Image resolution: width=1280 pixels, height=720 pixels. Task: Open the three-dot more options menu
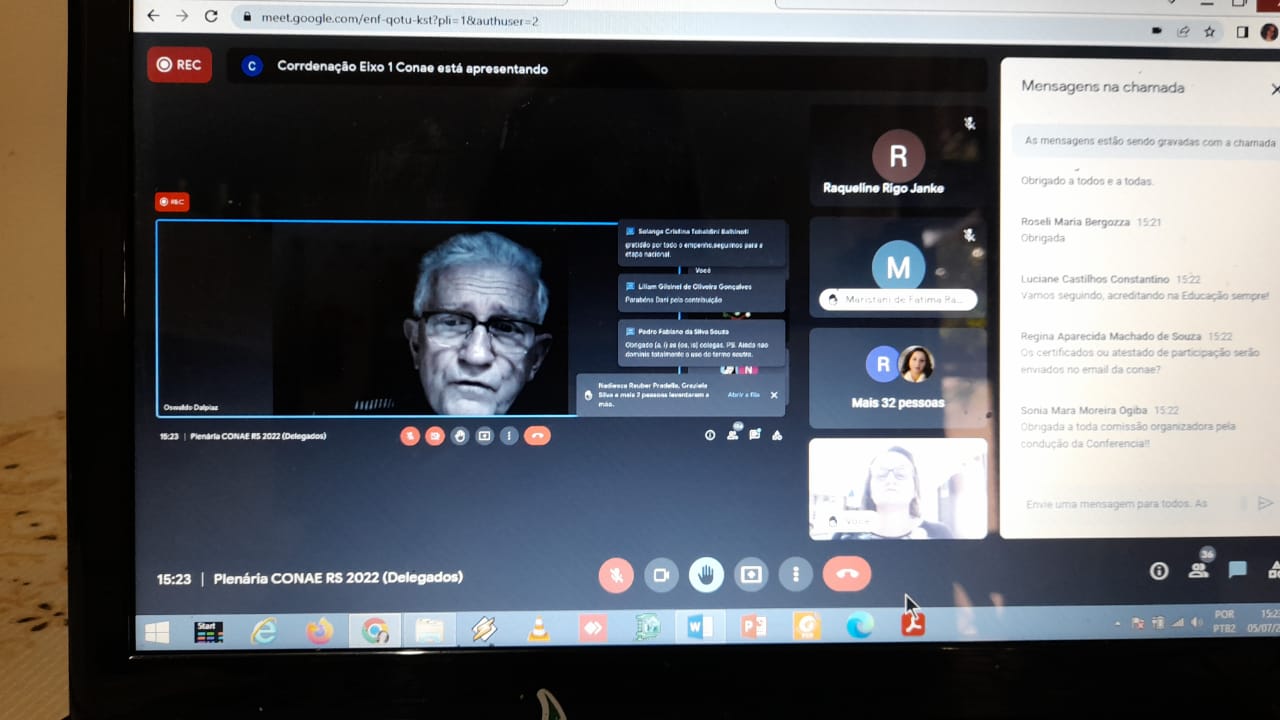click(796, 575)
